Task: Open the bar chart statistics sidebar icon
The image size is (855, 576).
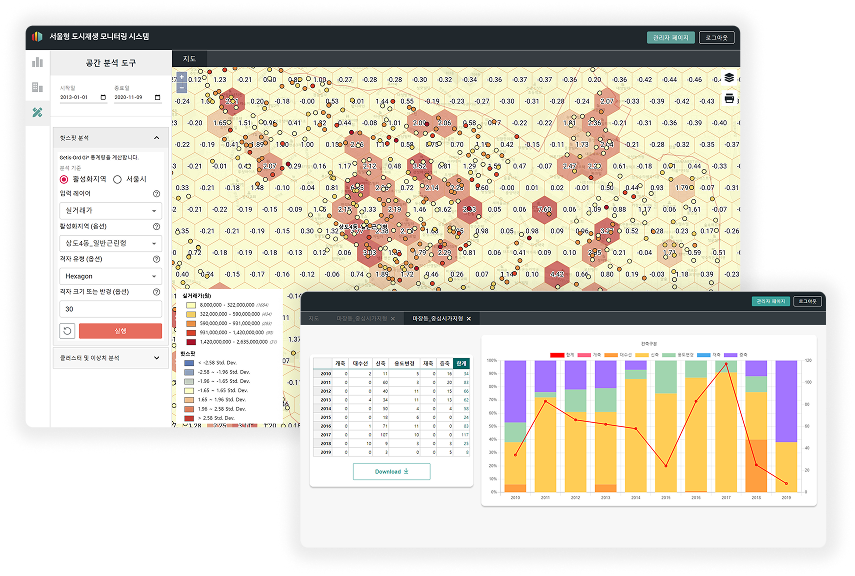Action: tap(38, 62)
